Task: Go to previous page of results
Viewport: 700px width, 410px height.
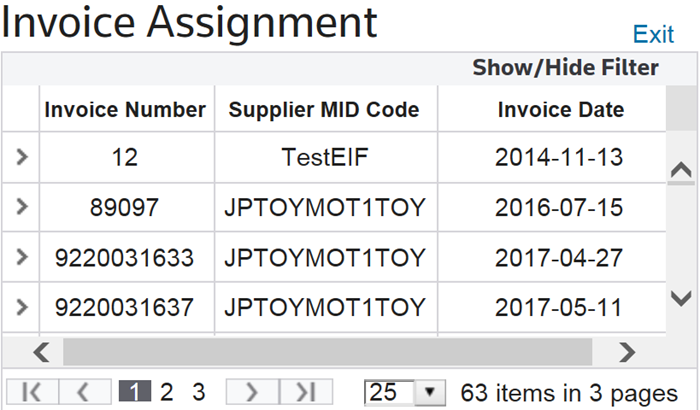Action: [x=84, y=392]
